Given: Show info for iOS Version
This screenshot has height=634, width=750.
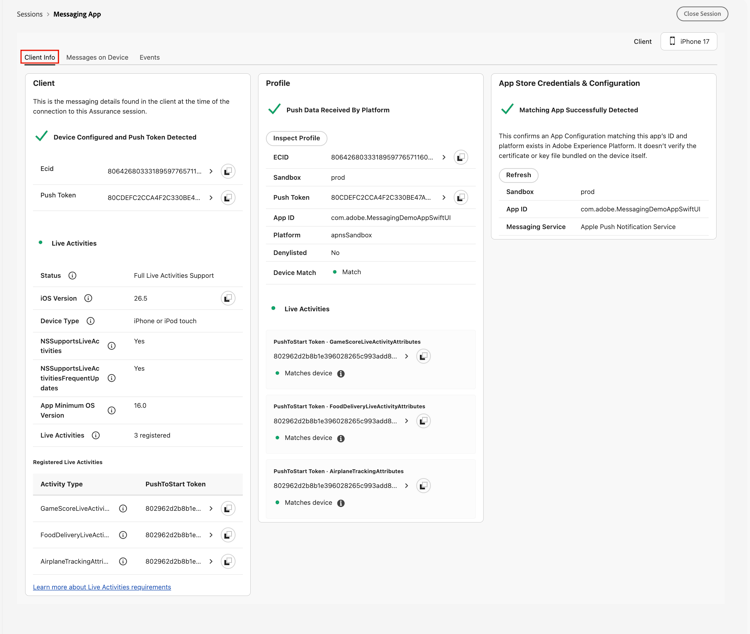Looking at the screenshot, I should point(88,298).
